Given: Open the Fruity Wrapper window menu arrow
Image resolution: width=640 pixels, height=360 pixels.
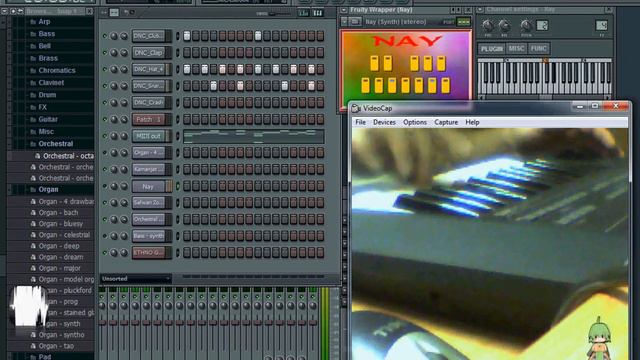Looking at the screenshot, I should [x=344, y=10].
